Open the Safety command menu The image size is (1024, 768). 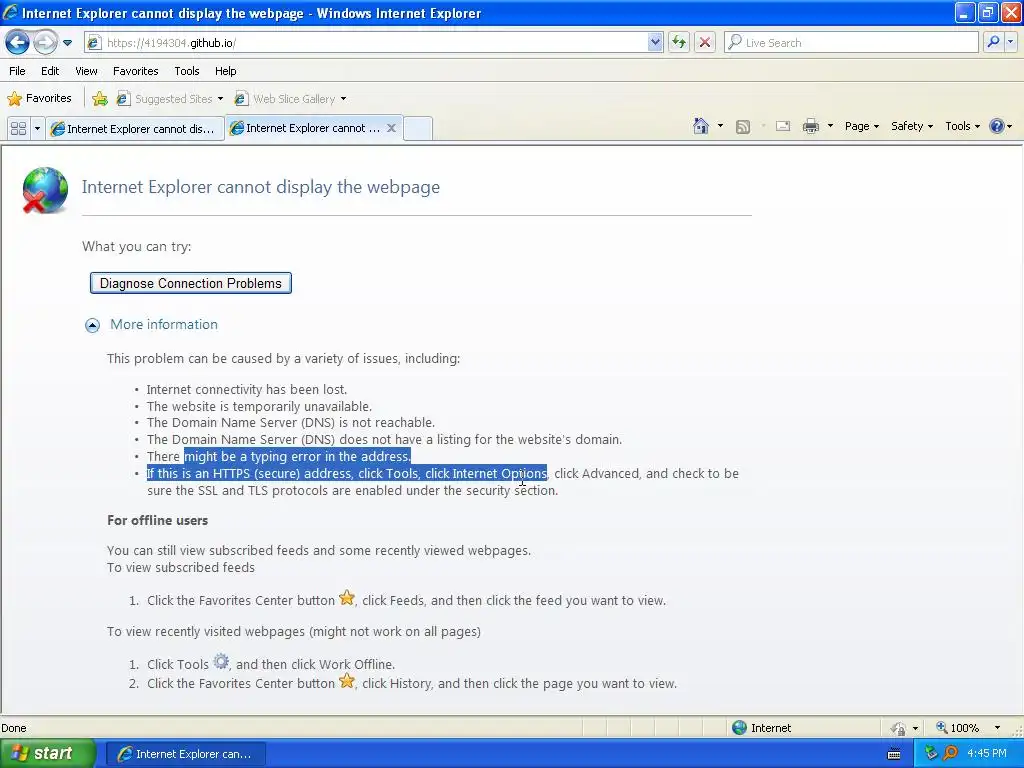[912, 126]
